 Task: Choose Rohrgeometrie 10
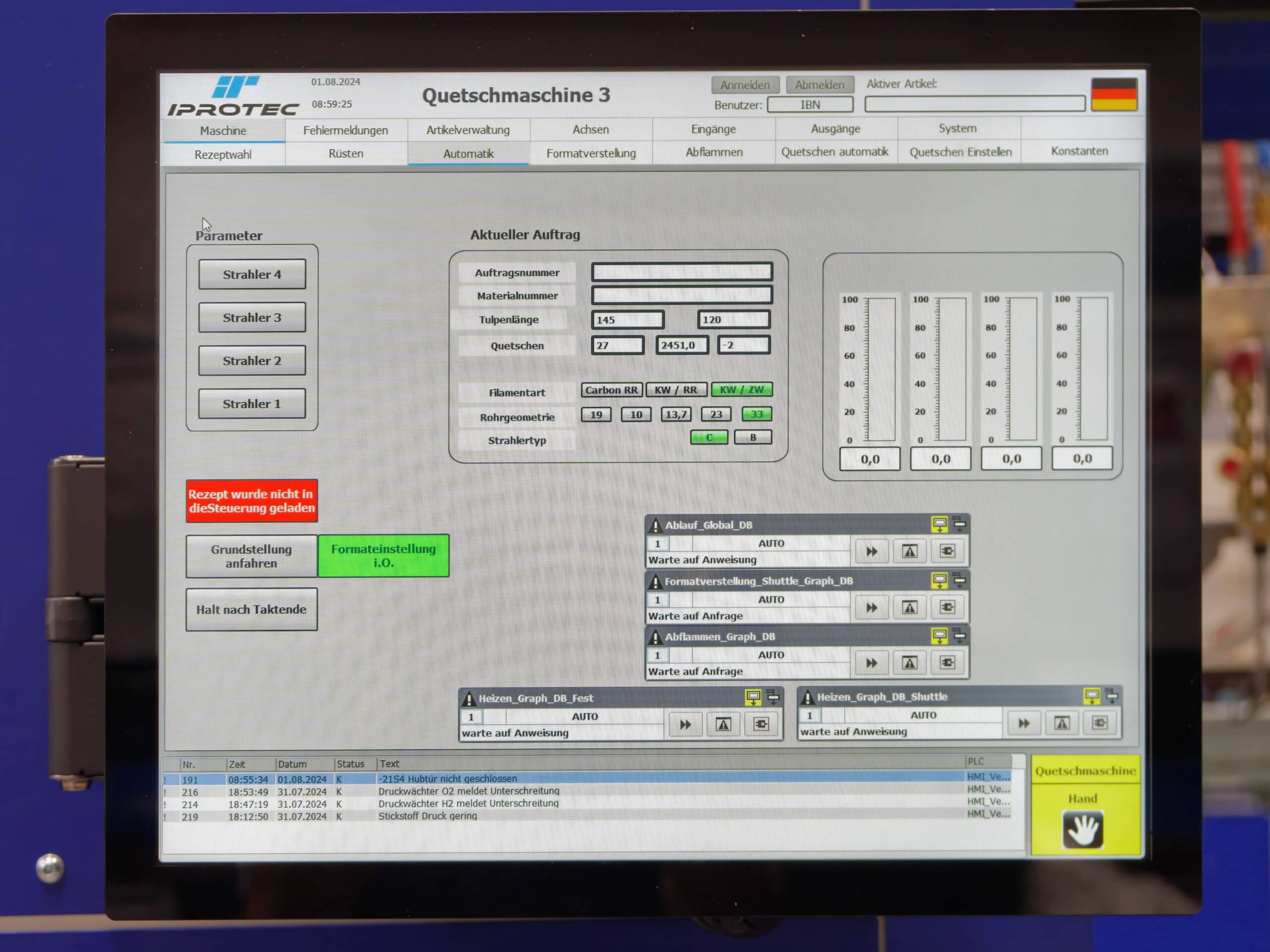pyautogui.click(x=636, y=415)
